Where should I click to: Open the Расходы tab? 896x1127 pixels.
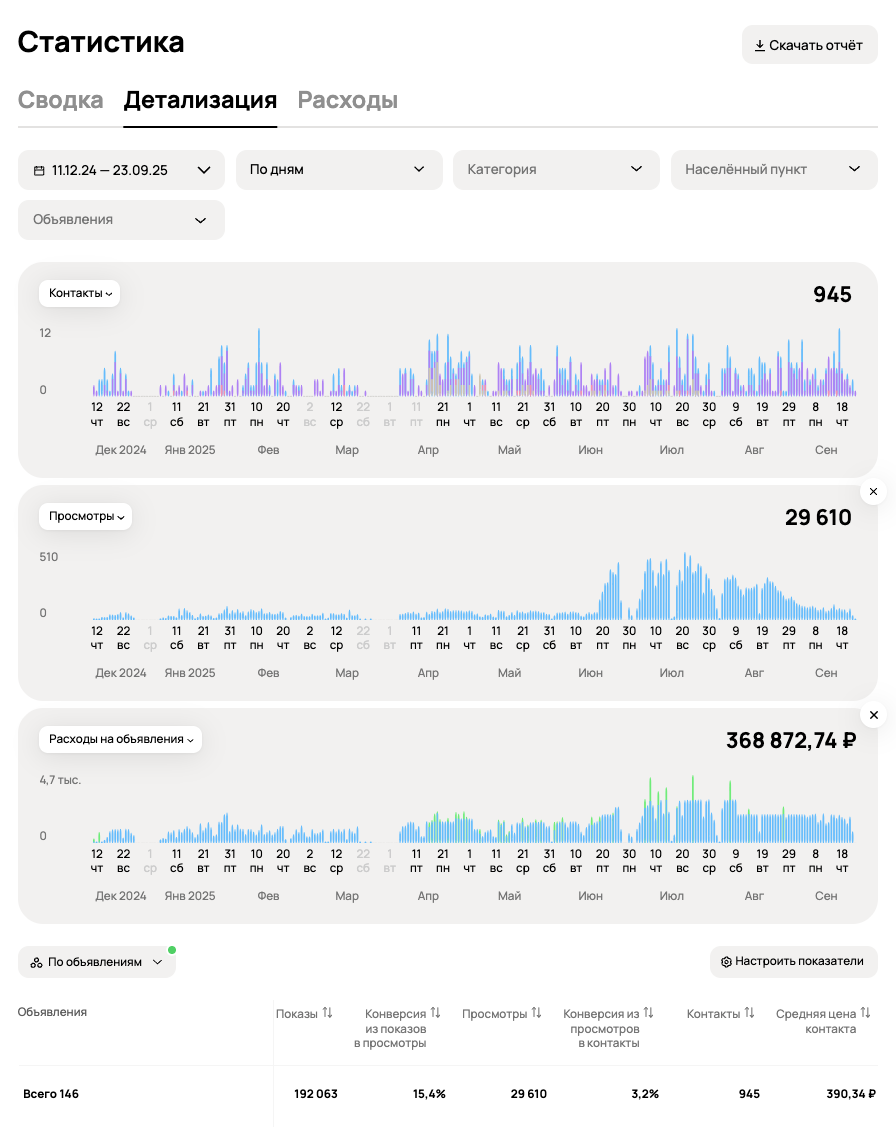click(348, 101)
